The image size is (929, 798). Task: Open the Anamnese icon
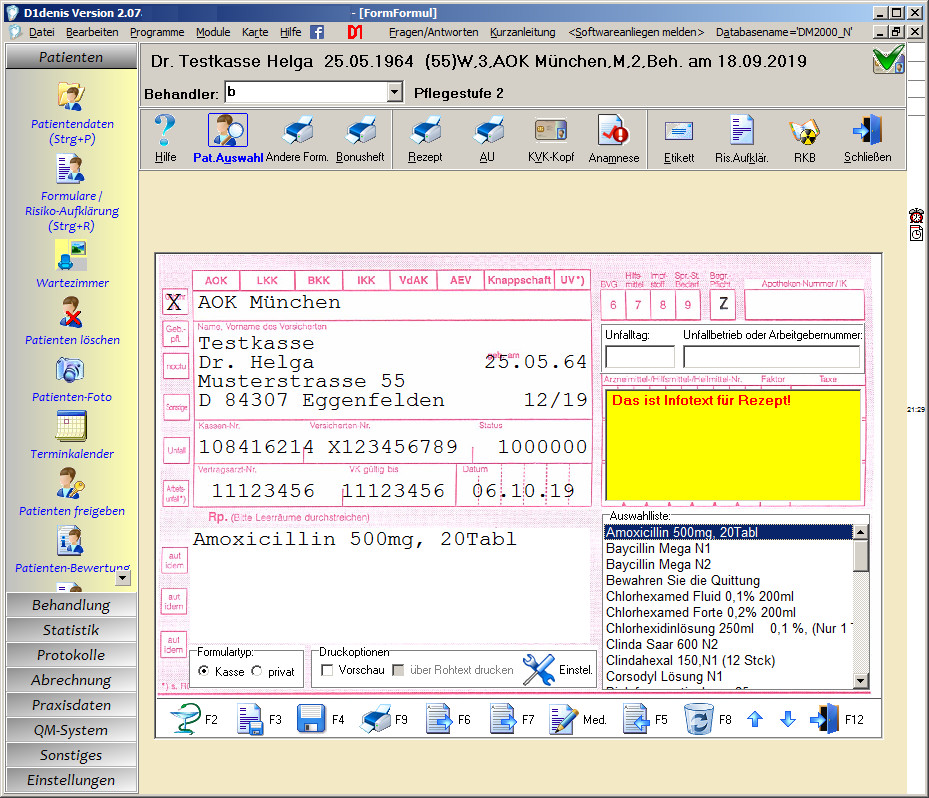click(613, 130)
